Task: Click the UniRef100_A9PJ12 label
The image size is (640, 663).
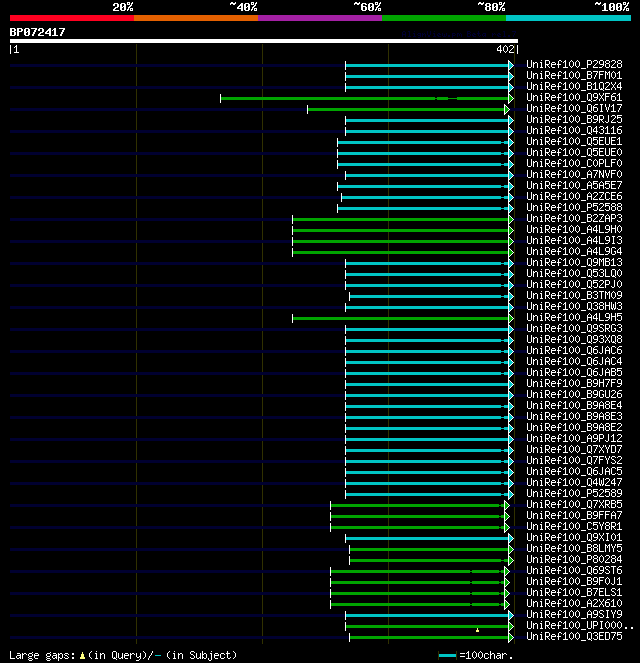Action: tap(574, 438)
